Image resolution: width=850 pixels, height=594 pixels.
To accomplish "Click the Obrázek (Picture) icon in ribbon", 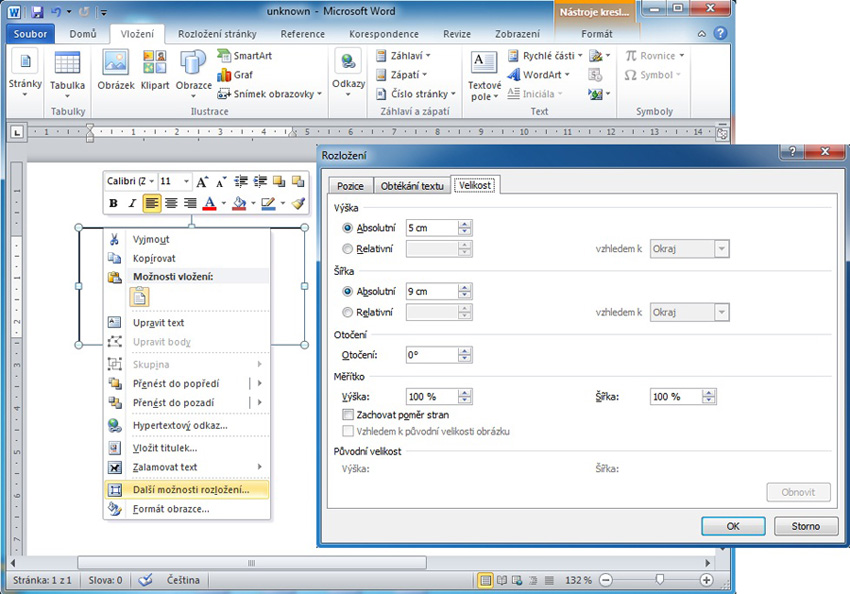I will tap(116, 70).
